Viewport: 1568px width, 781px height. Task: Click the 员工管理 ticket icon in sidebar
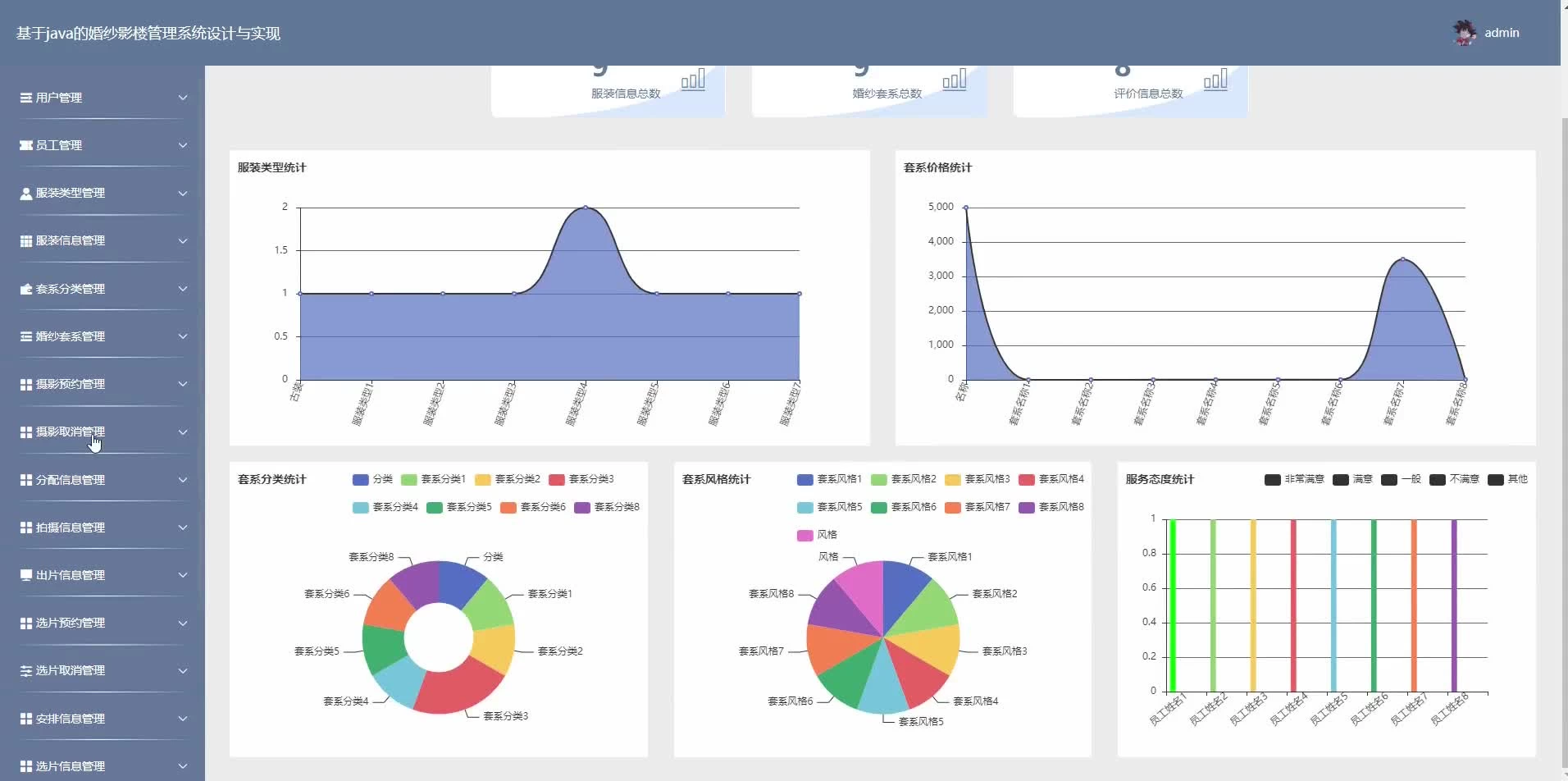click(26, 145)
